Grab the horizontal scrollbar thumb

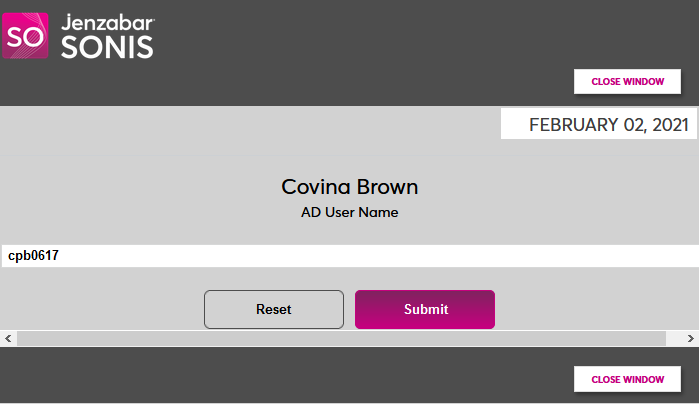coord(340,339)
